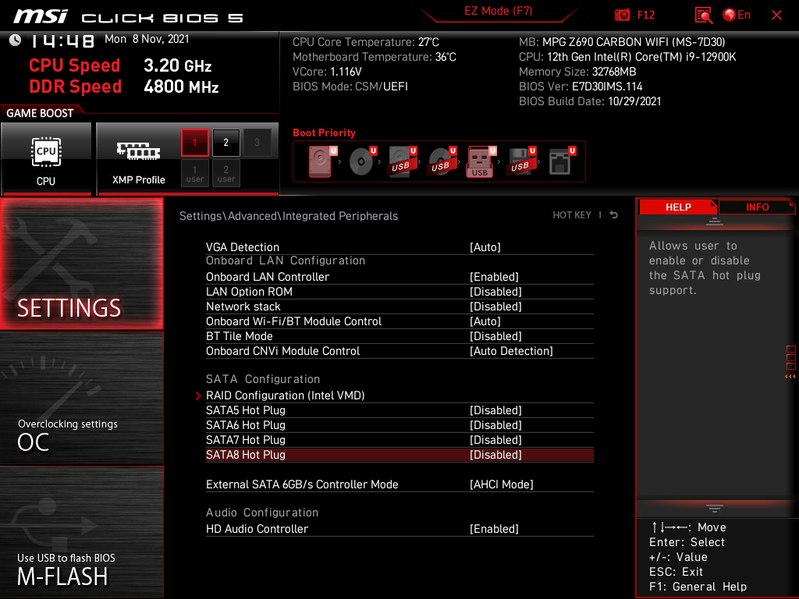The width and height of the screenshot is (799, 599).
Task: Select XMP profile 2
Action: [226, 143]
